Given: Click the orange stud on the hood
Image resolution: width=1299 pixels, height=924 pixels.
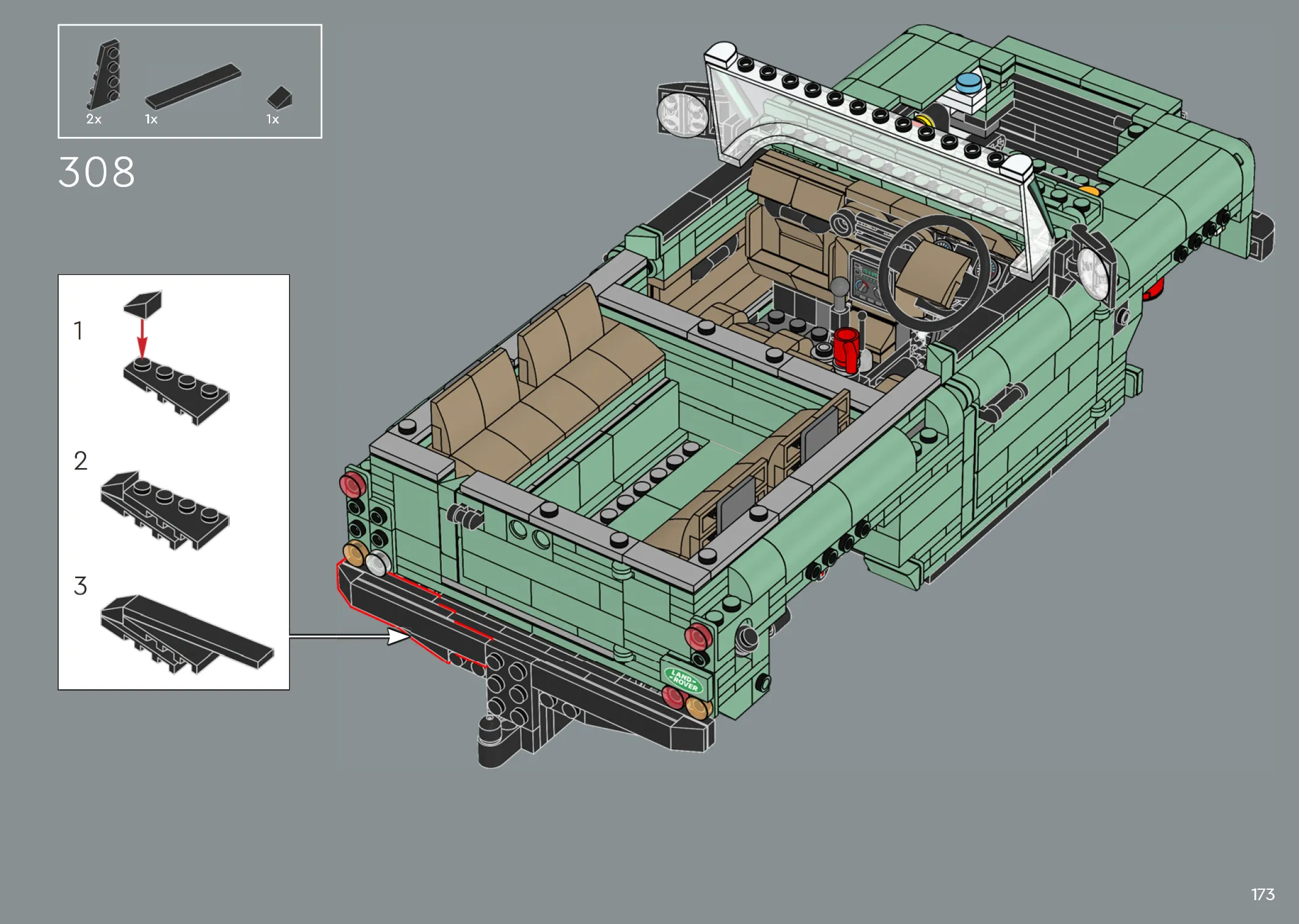Looking at the screenshot, I should coord(1089,191).
